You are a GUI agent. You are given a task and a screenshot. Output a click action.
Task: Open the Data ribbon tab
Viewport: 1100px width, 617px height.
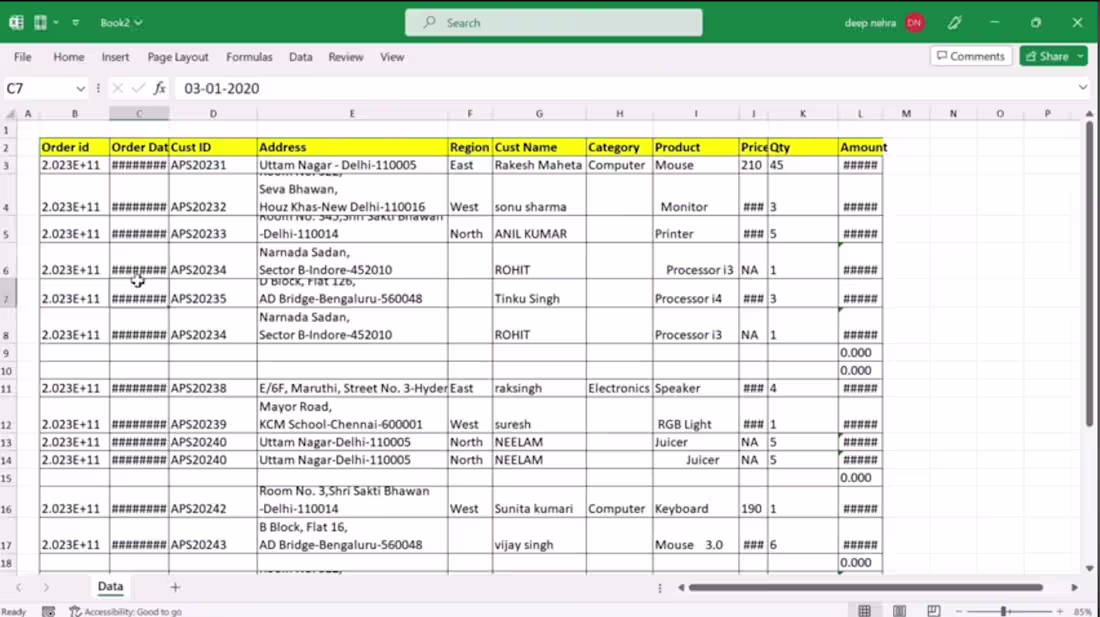300,57
